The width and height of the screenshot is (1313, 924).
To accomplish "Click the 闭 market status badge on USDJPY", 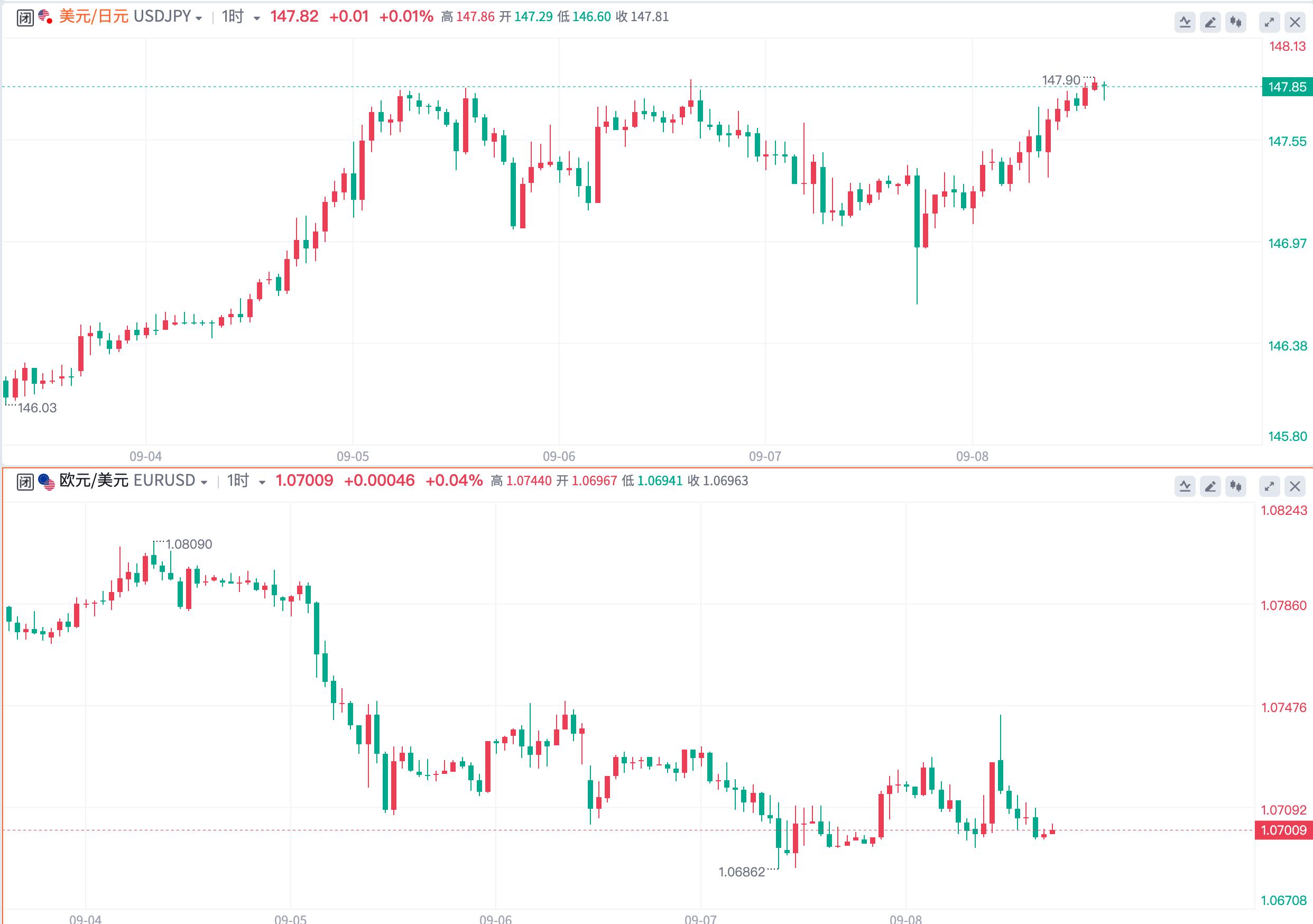I will coord(25,18).
